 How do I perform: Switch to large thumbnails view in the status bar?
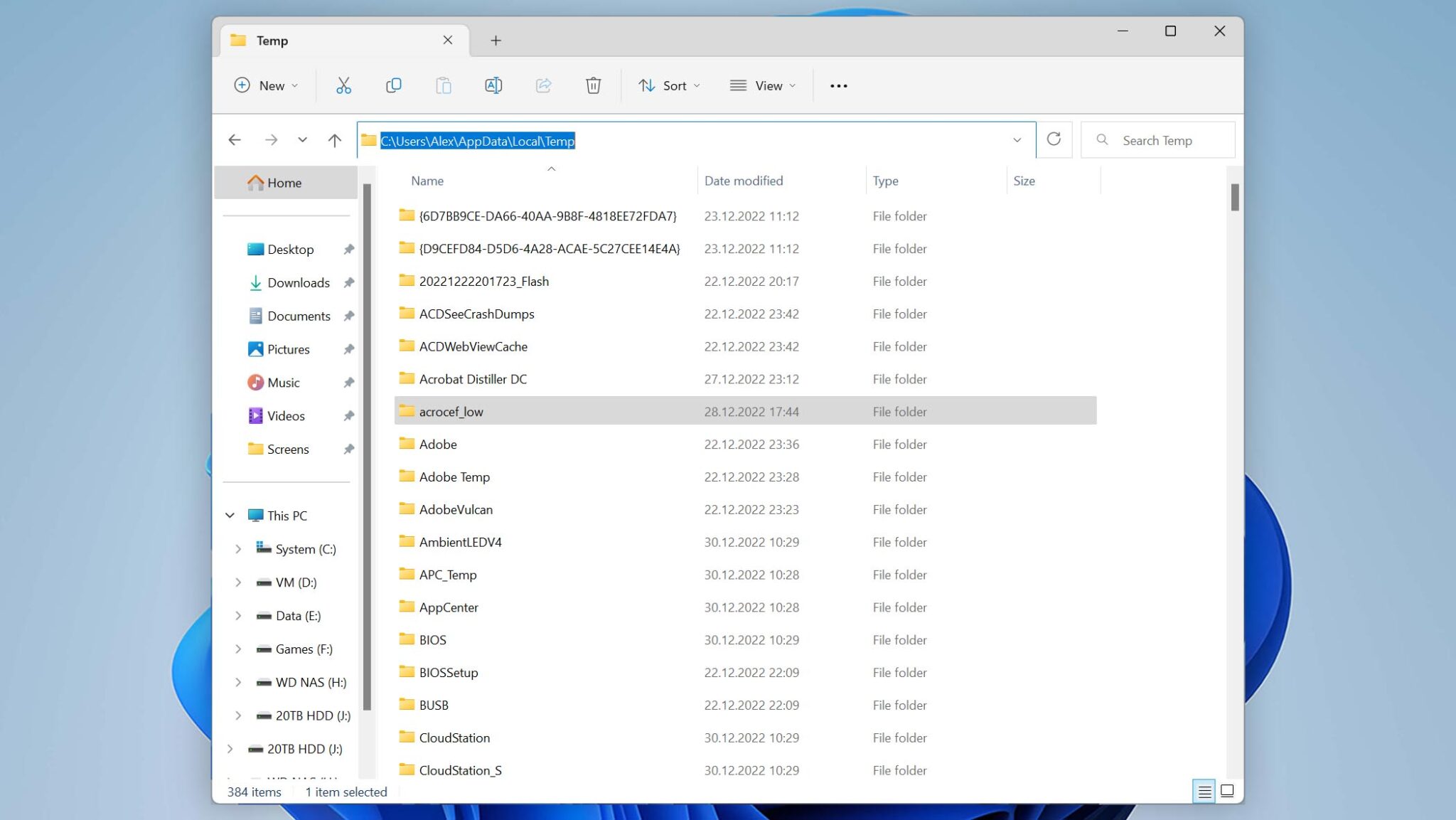[1228, 791]
